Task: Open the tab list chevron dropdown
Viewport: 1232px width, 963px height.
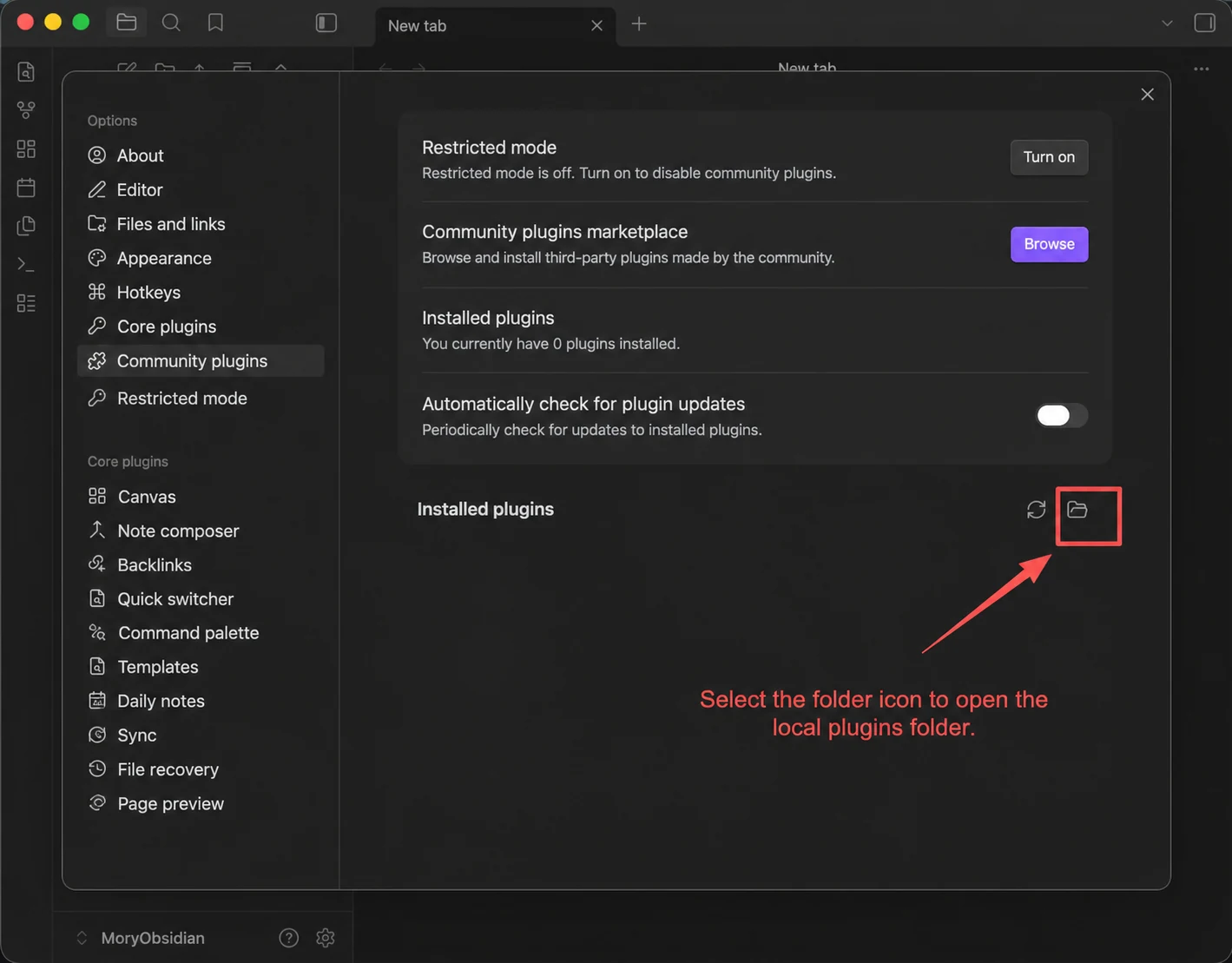Action: [1167, 23]
